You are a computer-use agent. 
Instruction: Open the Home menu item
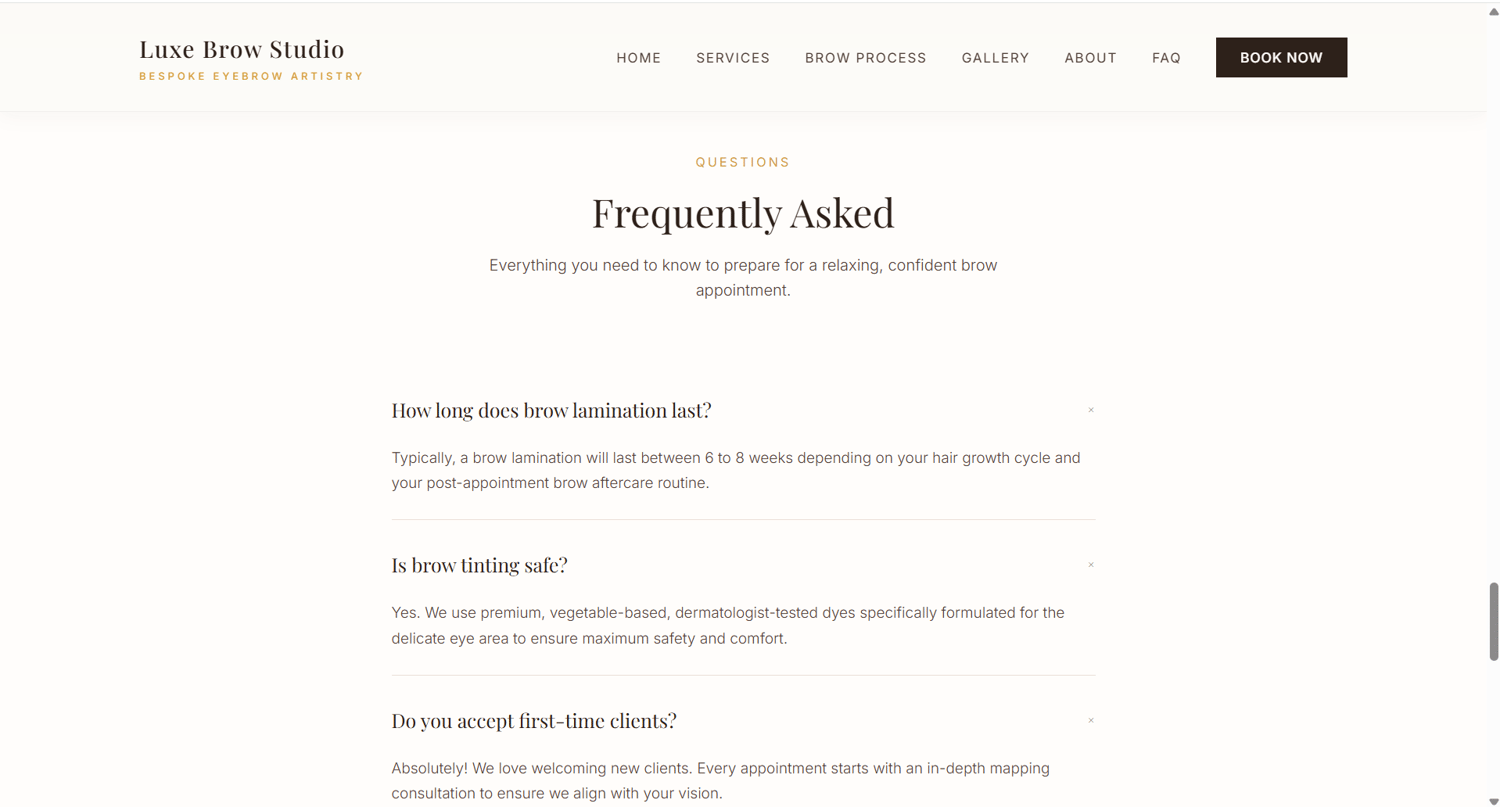pyautogui.click(x=638, y=58)
